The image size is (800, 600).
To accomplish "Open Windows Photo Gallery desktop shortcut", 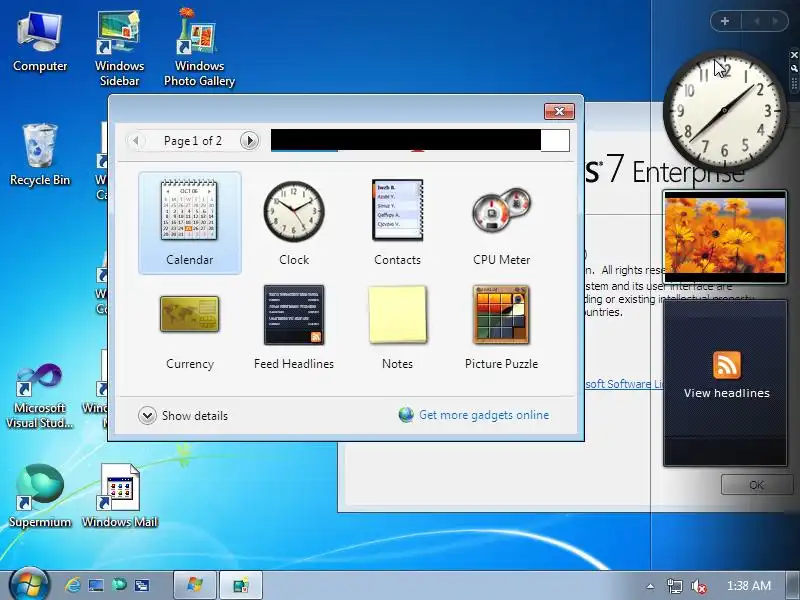I will click(x=199, y=48).
